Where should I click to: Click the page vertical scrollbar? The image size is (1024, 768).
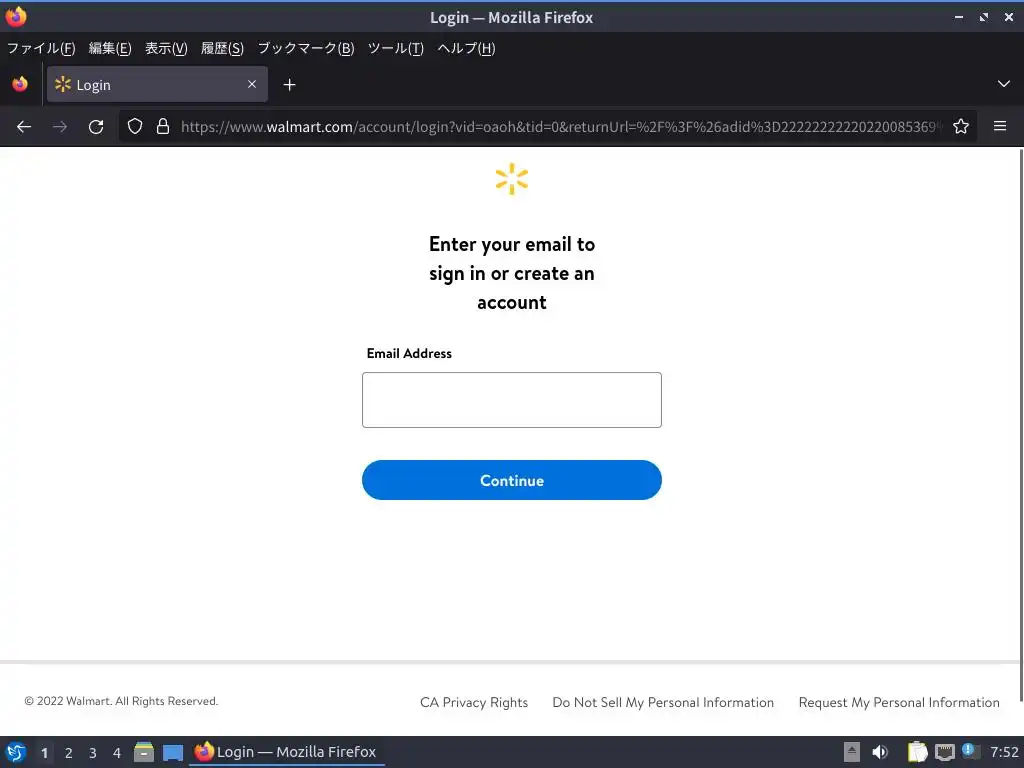[1020, 424]
